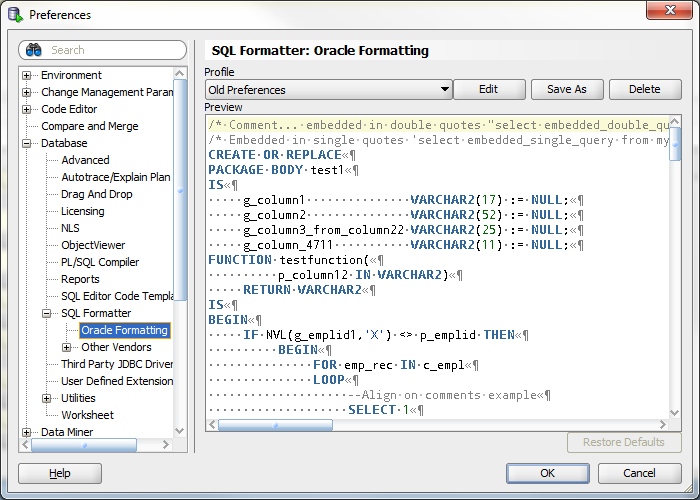This screenshot has width=700, height=500.
Task: Open ObjectViewer preferences
Action: click(93, 245)
